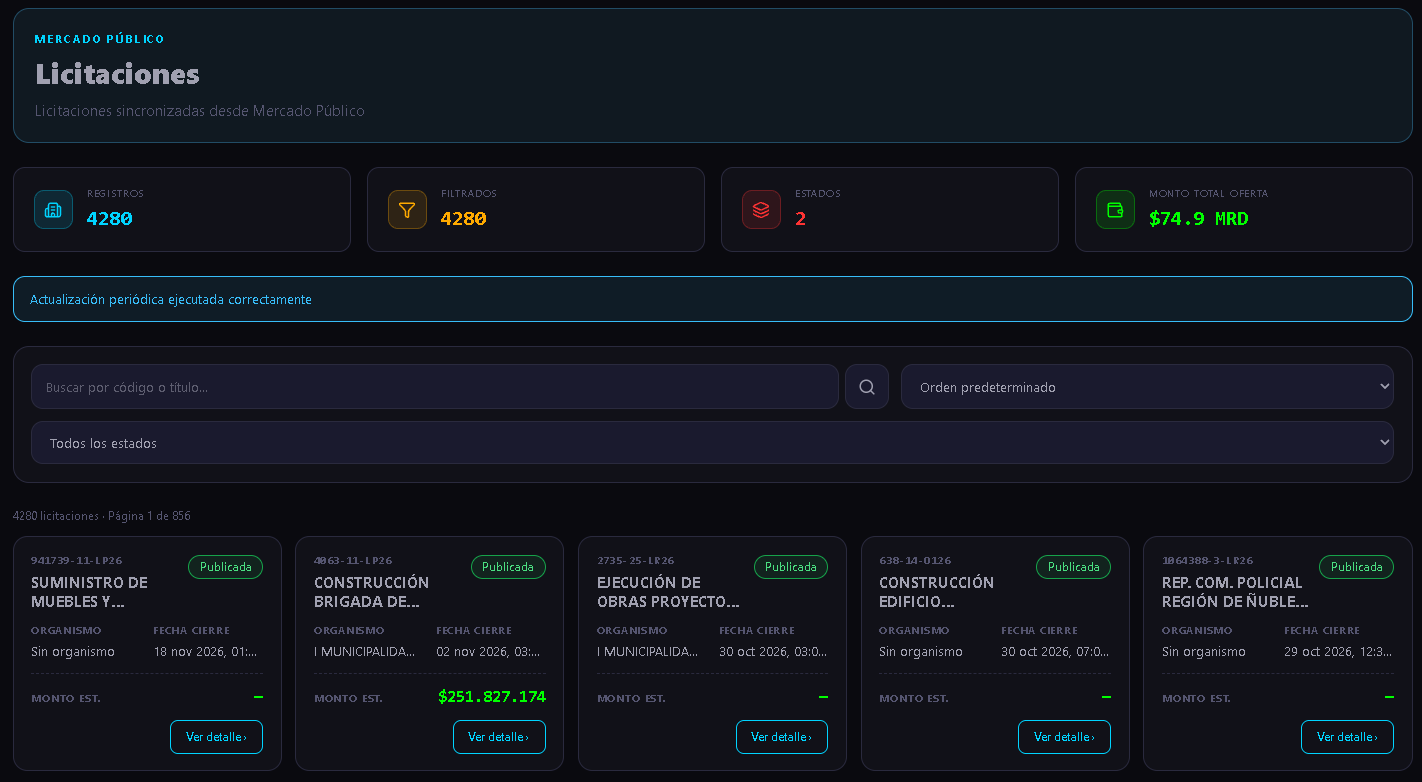Image resolution: width=1422 pixels, height=782 pixels.
Task: Click Publicada badge on REP. COM. POLICIAL card
Action: 1356,567
